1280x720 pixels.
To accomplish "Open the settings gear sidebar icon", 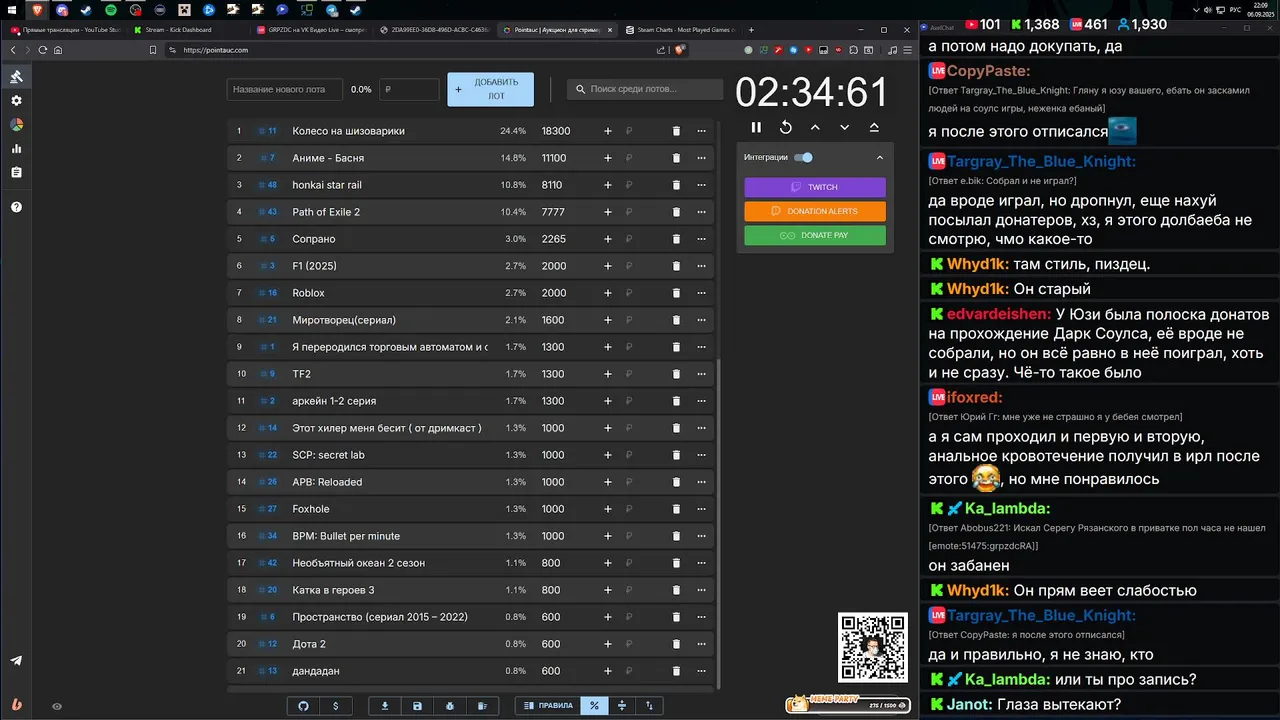I will (16, 101).
